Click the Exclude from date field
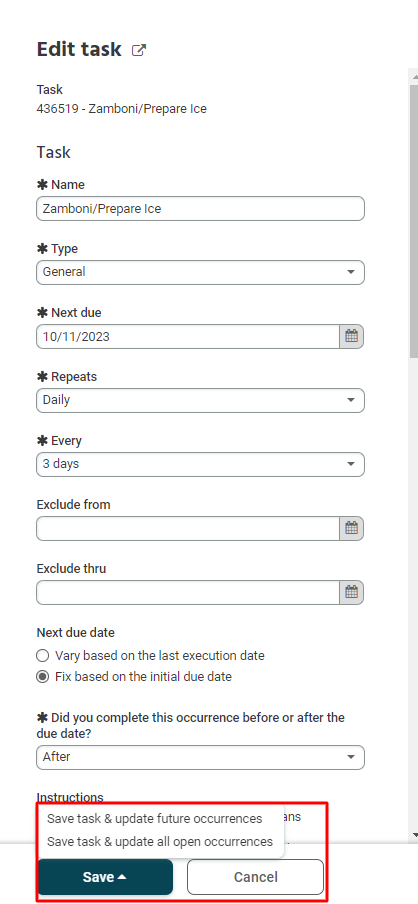418x904 pixels. coord(188,528)
